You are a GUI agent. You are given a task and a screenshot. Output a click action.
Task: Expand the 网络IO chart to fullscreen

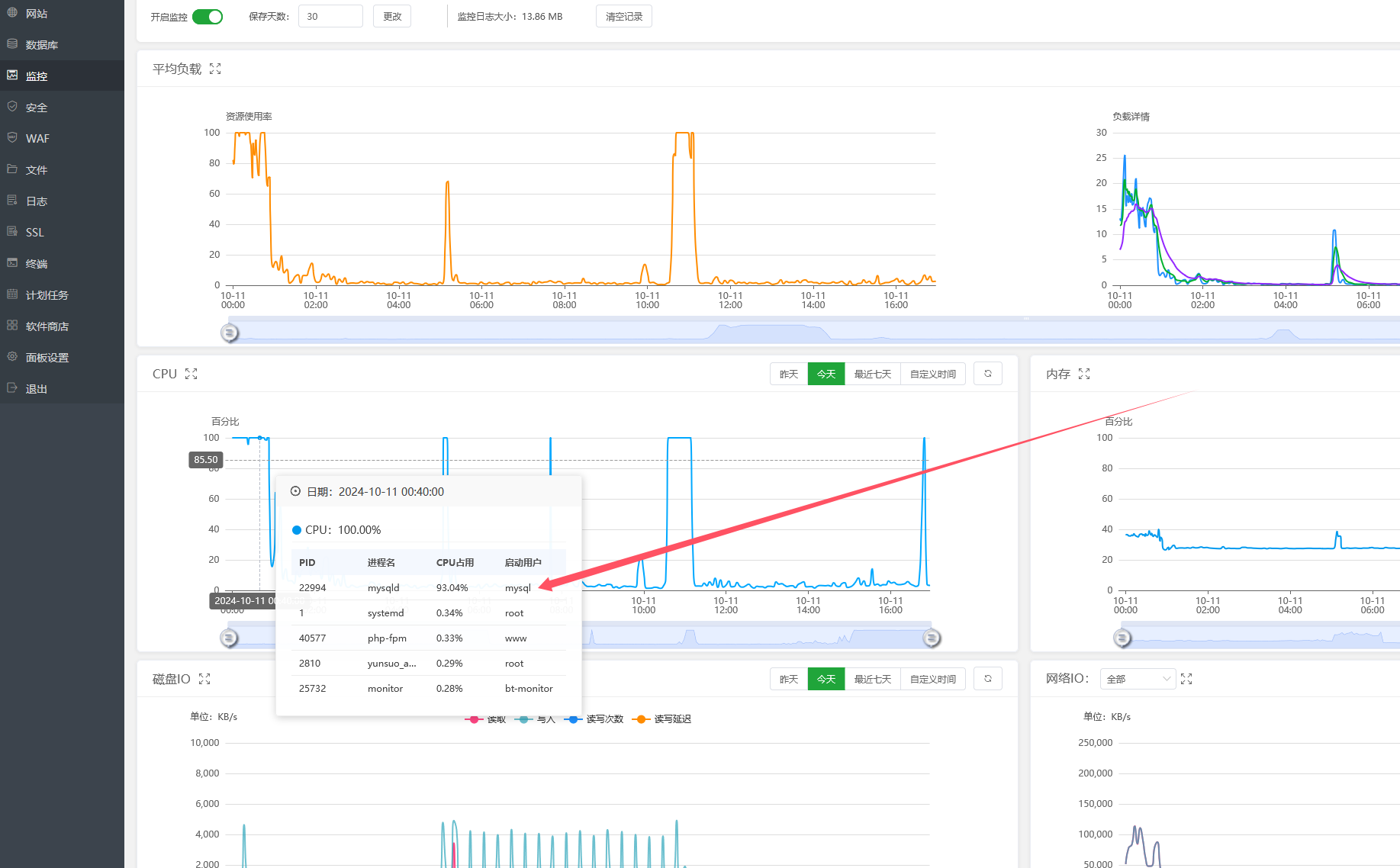pos(1186,679)
